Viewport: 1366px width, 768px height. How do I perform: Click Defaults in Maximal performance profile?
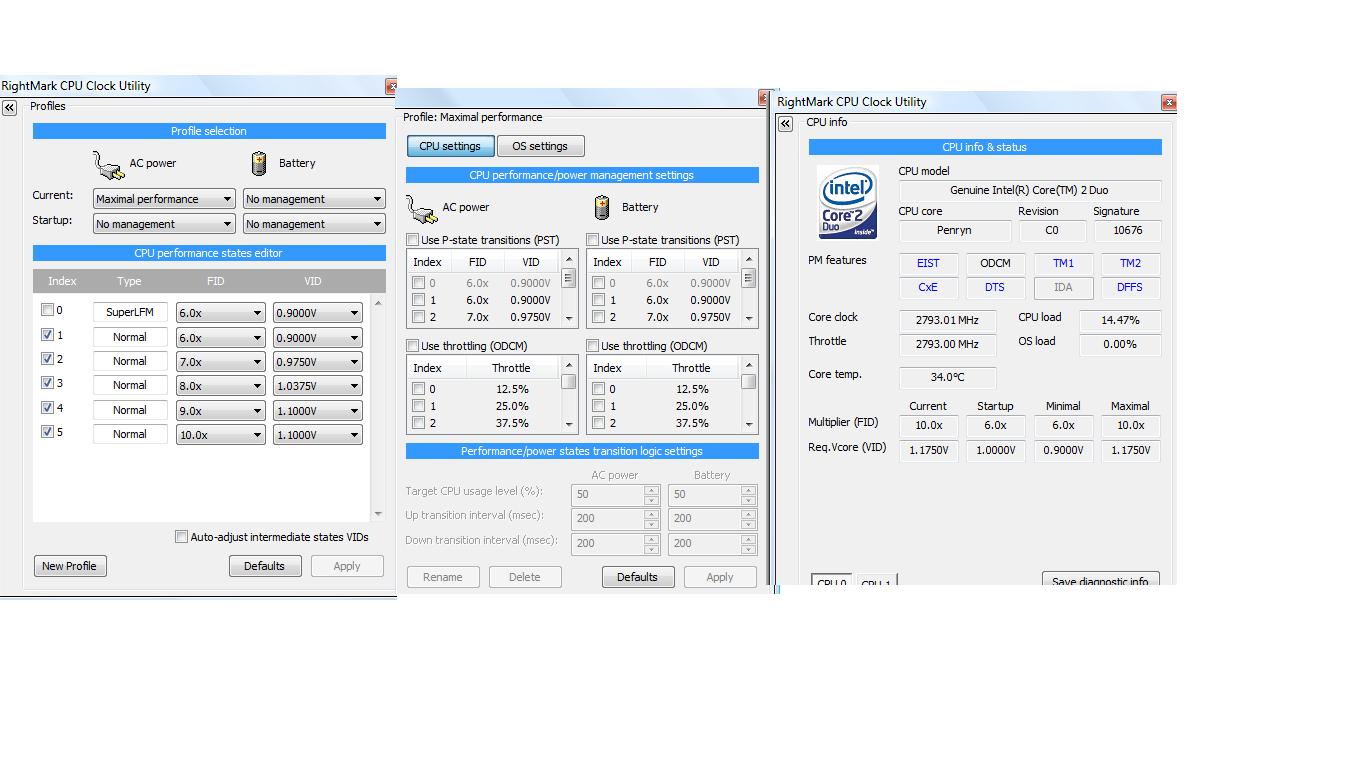pyautogui.click(x=637, y=577)
